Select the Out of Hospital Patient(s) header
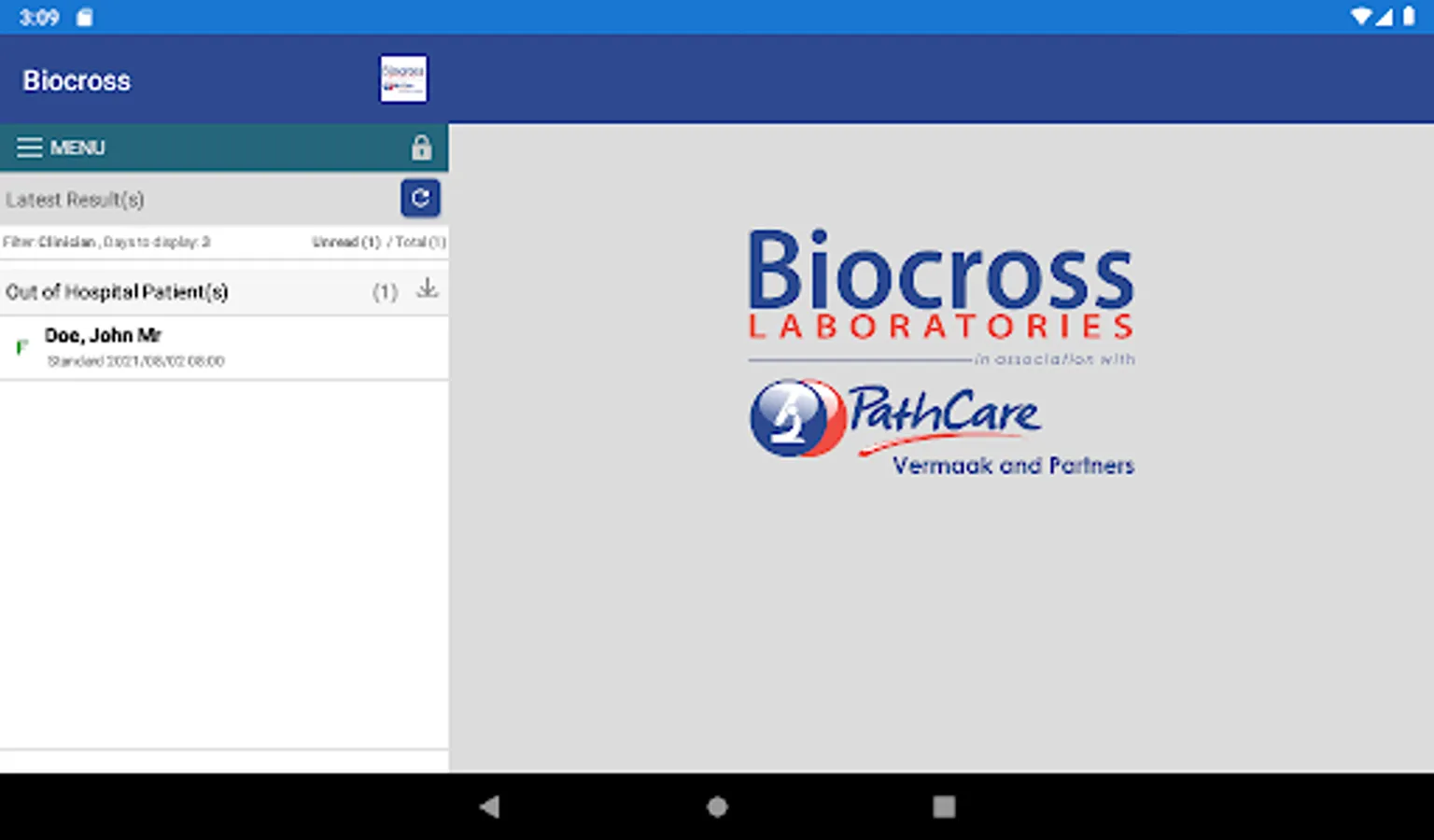The image size is (1434, 840). coord(224,291)
